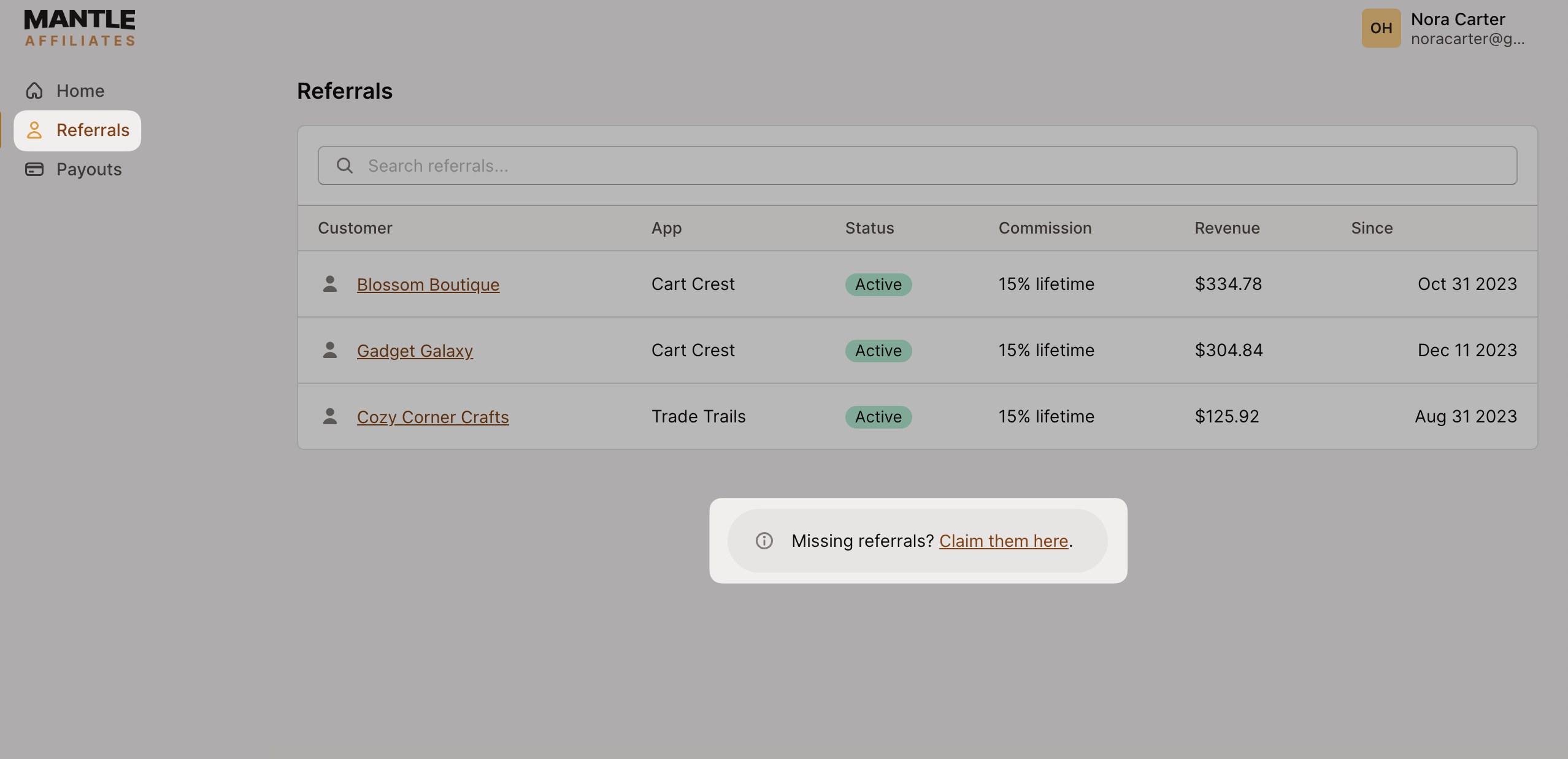Open the Gadget Galaxy referral details
Screen dimensions: 1568x759
(x=415, y=350)
